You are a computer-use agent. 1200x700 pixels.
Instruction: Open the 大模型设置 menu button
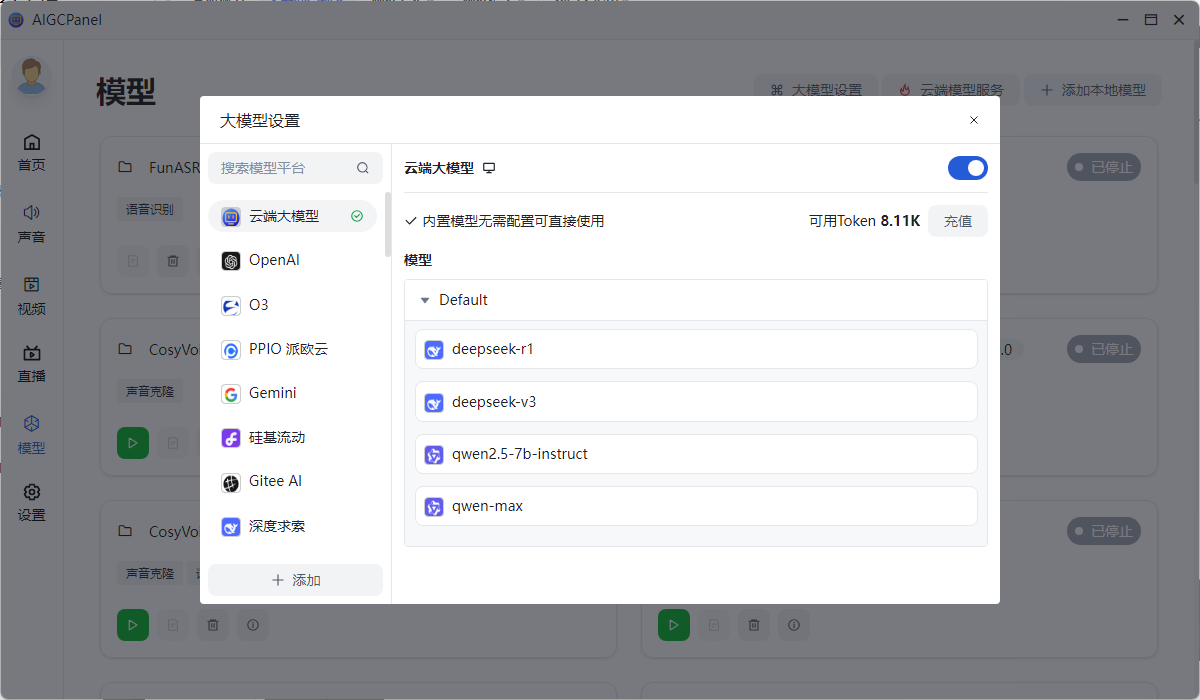click(816, 89)
